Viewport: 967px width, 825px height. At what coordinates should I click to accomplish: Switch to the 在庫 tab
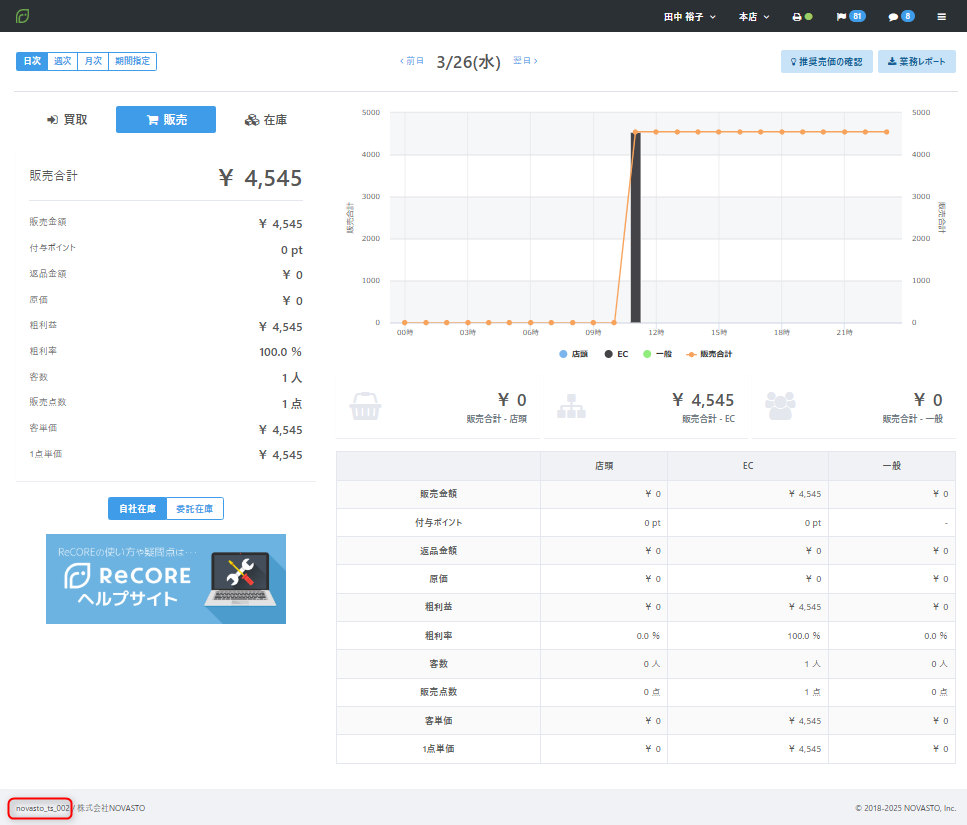[x=266, y=120]
